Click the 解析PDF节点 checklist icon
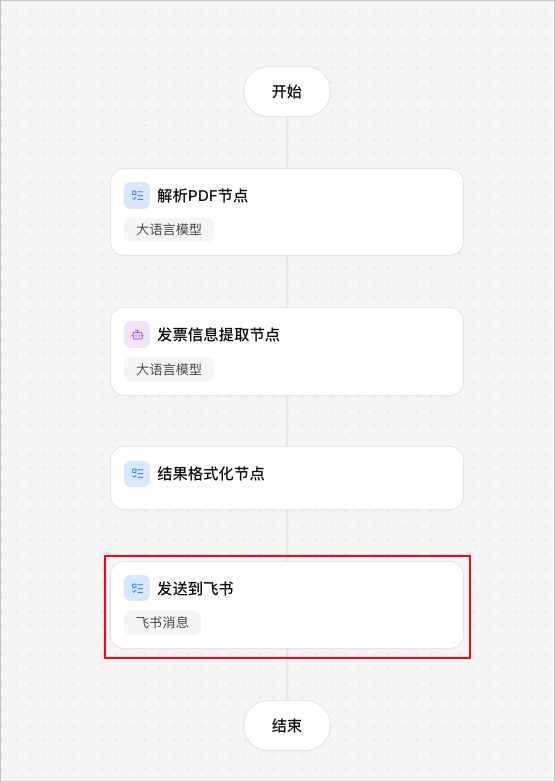 click(137, 196)
